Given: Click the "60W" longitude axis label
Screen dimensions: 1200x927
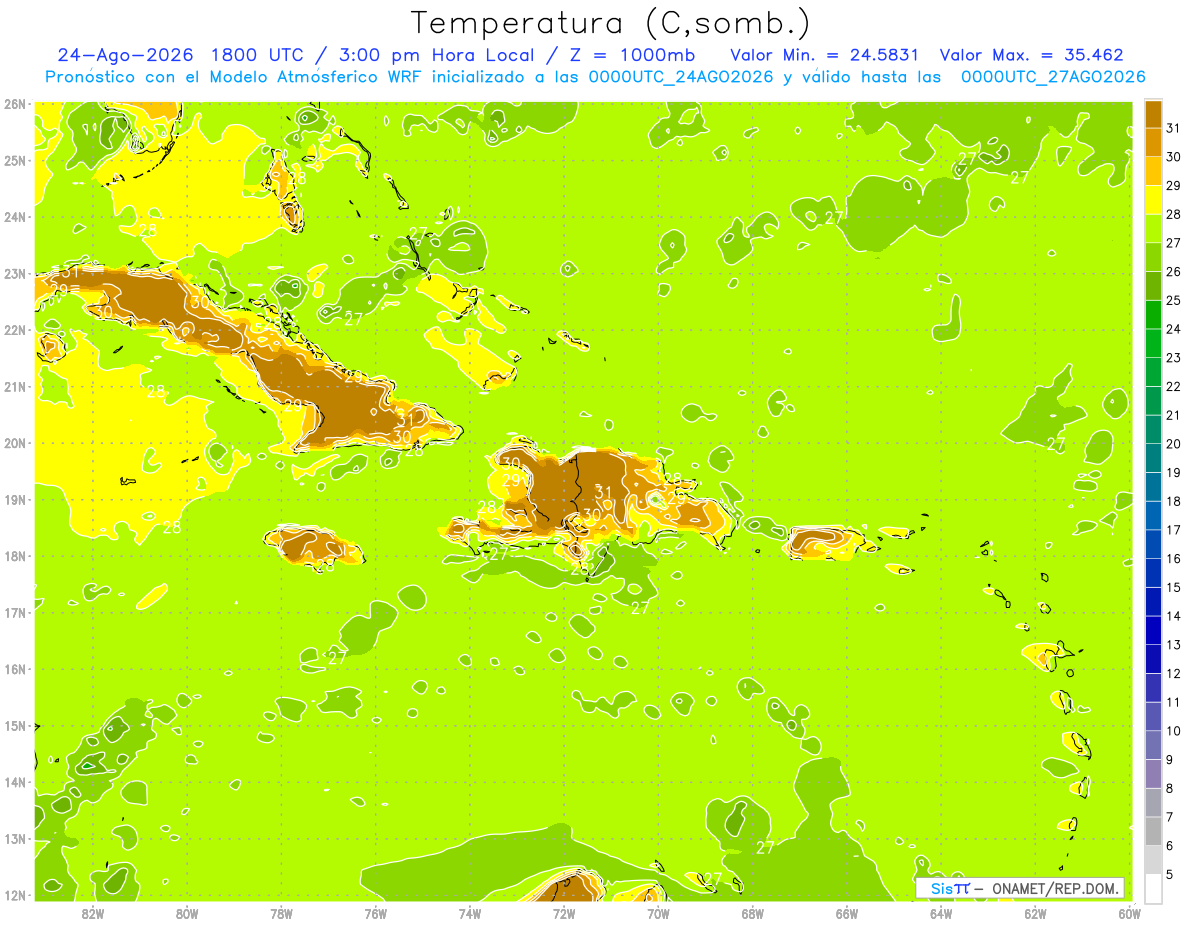Looking at the screenshot, I should tap(1129, 913).
